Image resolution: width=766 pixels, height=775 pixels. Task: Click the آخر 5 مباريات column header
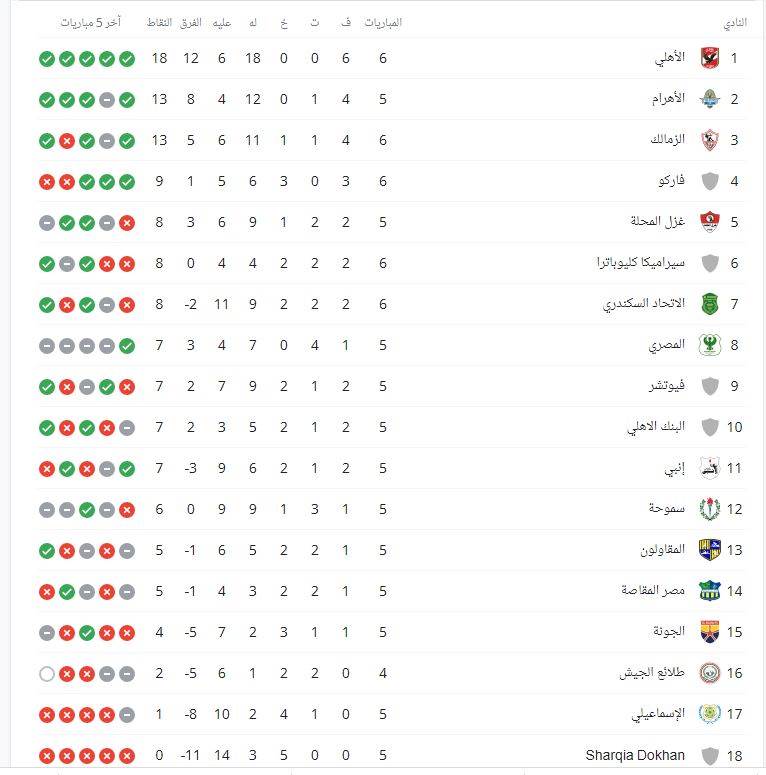click(x=90, y=23)
